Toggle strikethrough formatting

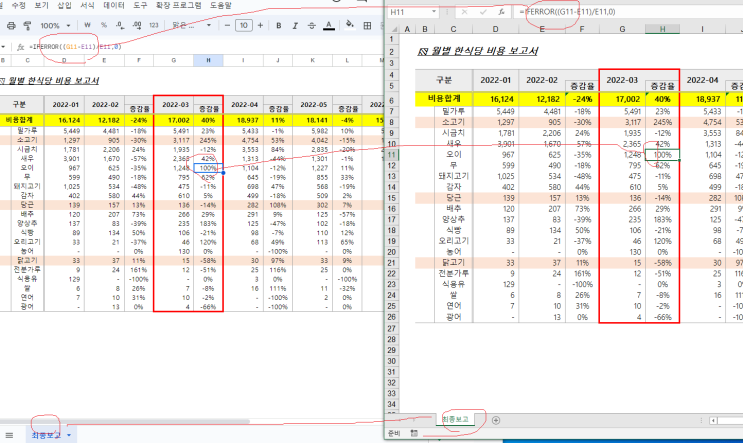311,26
